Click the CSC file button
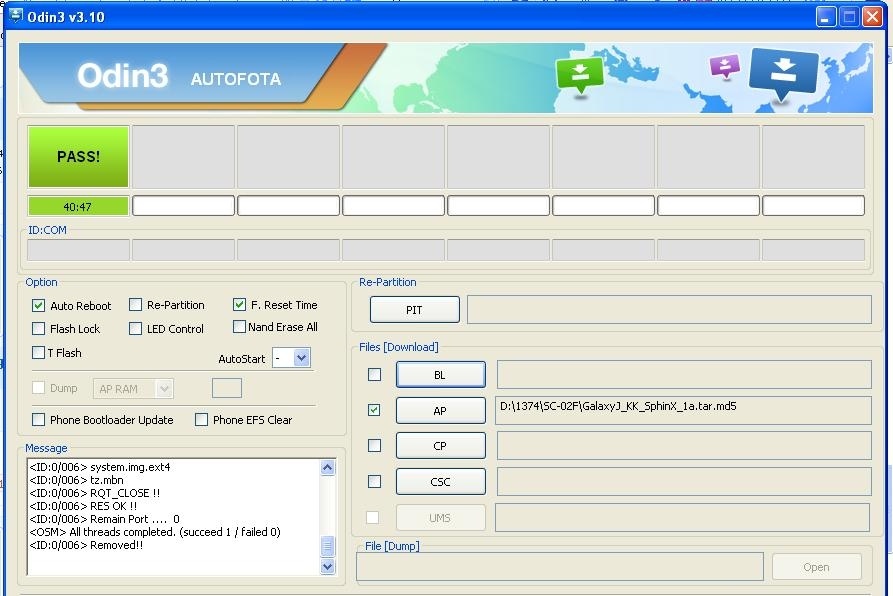 tap(441, 482)
